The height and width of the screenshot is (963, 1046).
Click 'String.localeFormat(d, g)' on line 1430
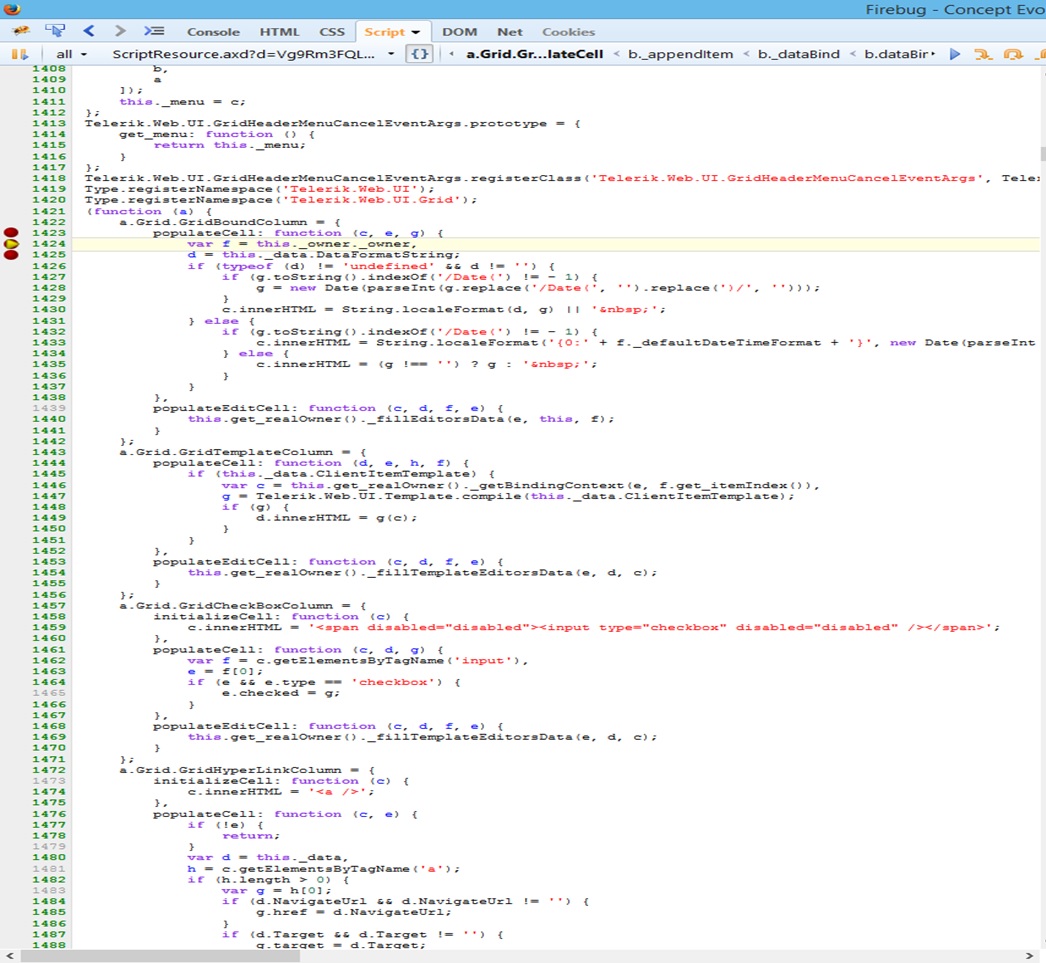click(448, 309)
